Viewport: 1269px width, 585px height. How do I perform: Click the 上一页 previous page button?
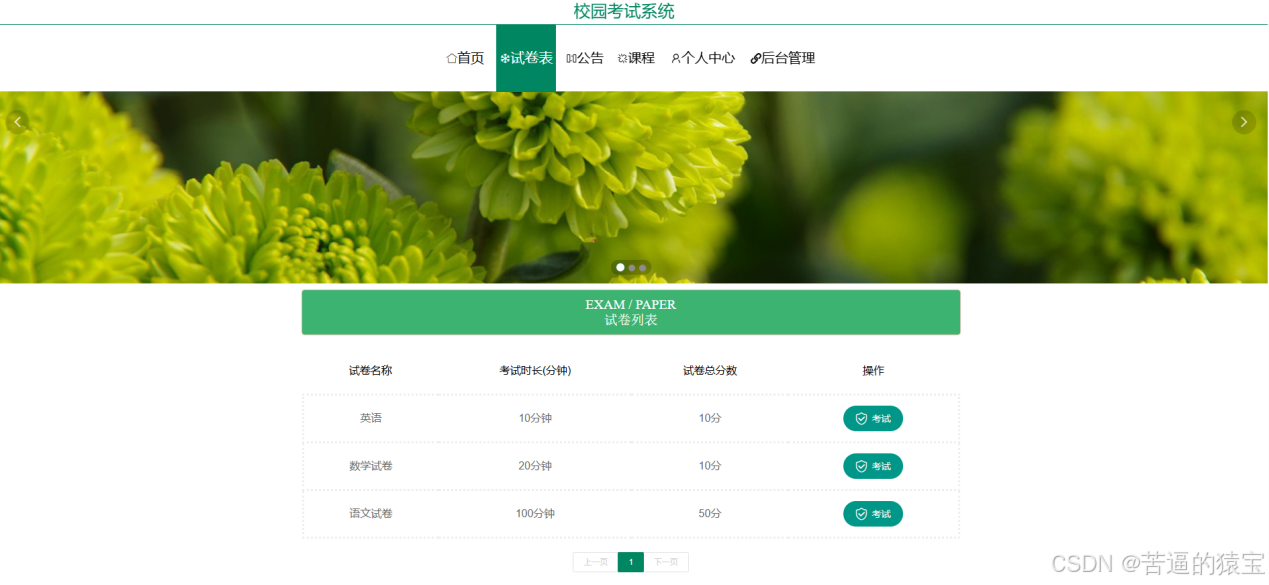pos(595,562)
